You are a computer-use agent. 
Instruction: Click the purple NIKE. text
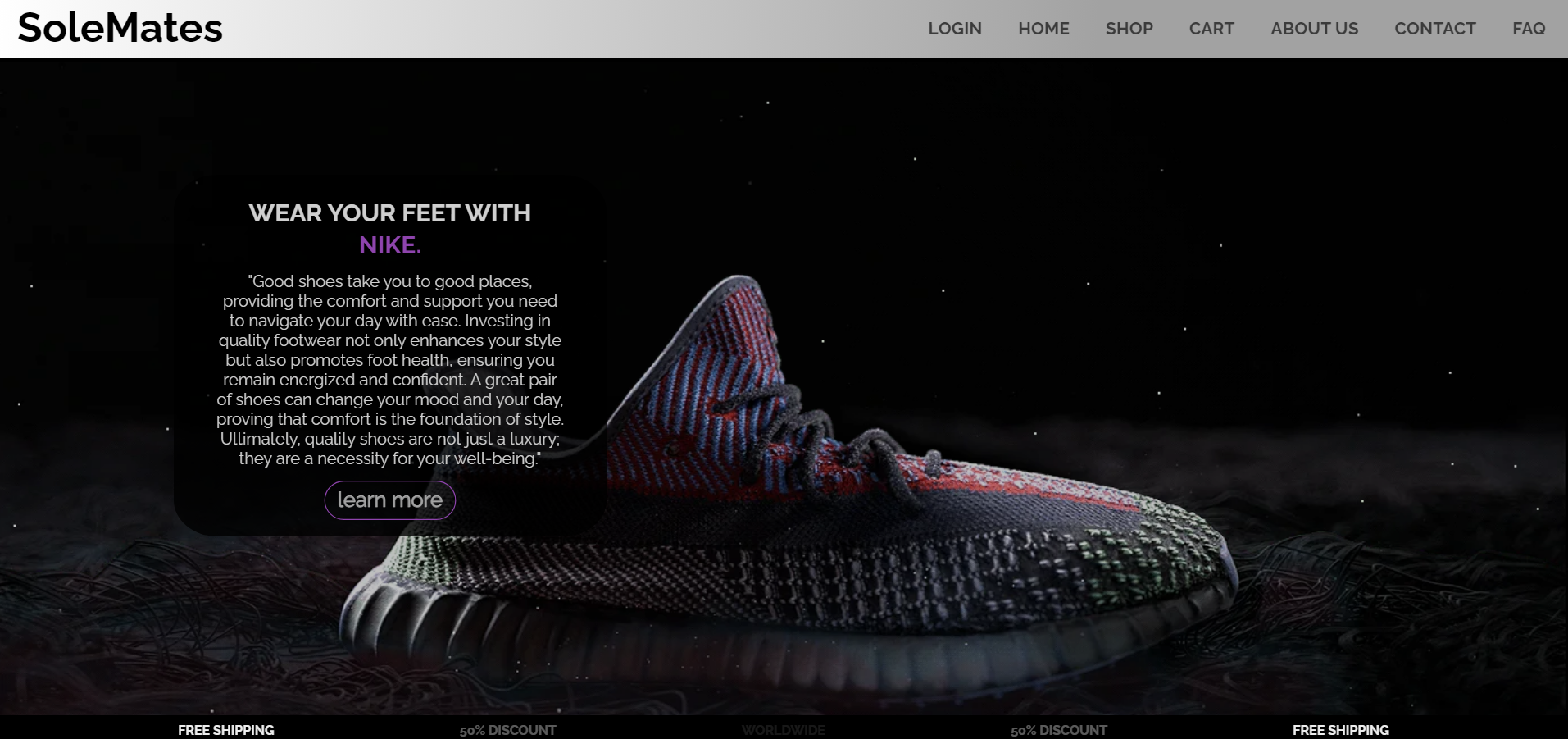(390, 245)
